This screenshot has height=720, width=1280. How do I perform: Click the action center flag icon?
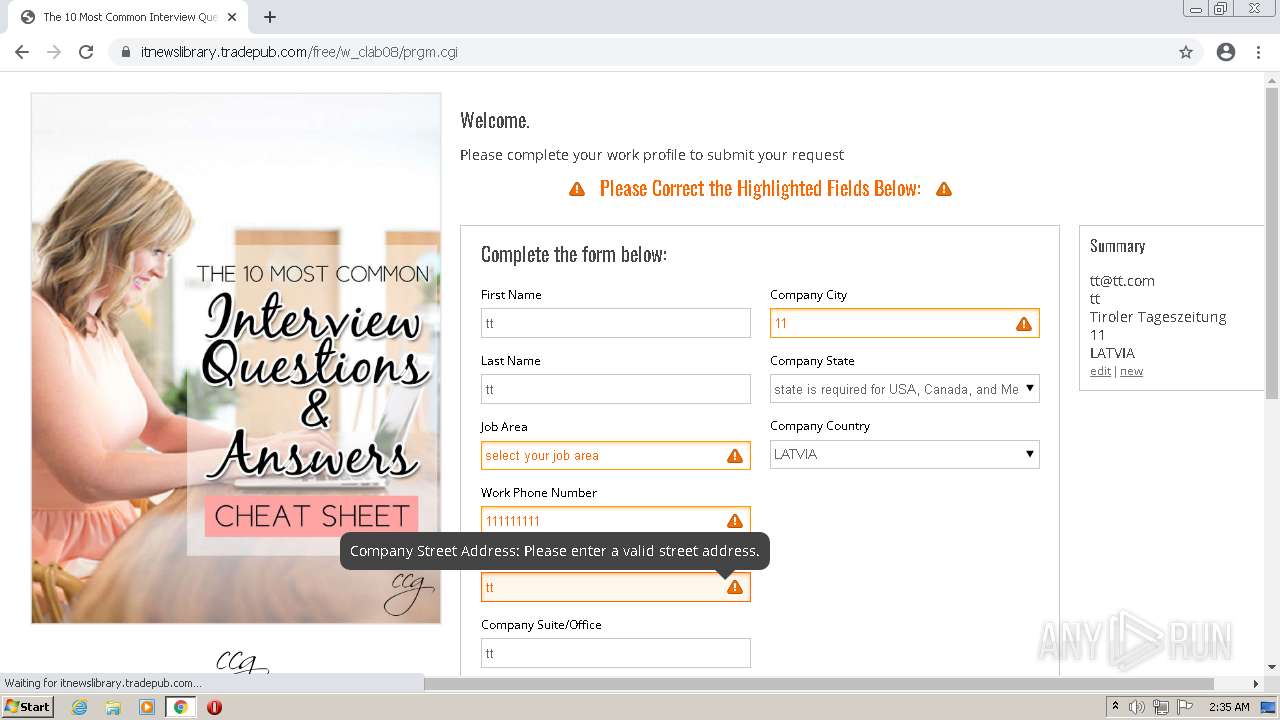point(1185,707)
